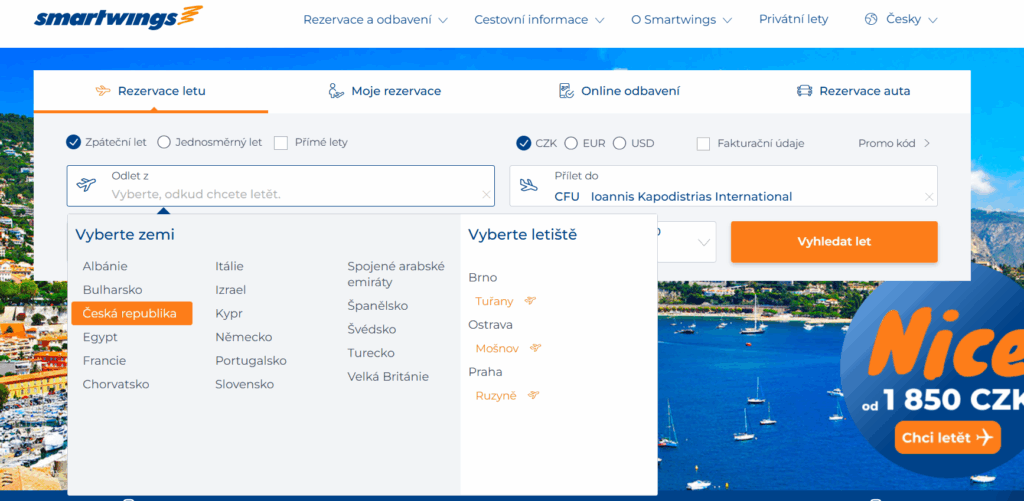This screenshot has width=1024, height=501.
Task: Select Ruzyně airport
Action: (x=496, y=395)
